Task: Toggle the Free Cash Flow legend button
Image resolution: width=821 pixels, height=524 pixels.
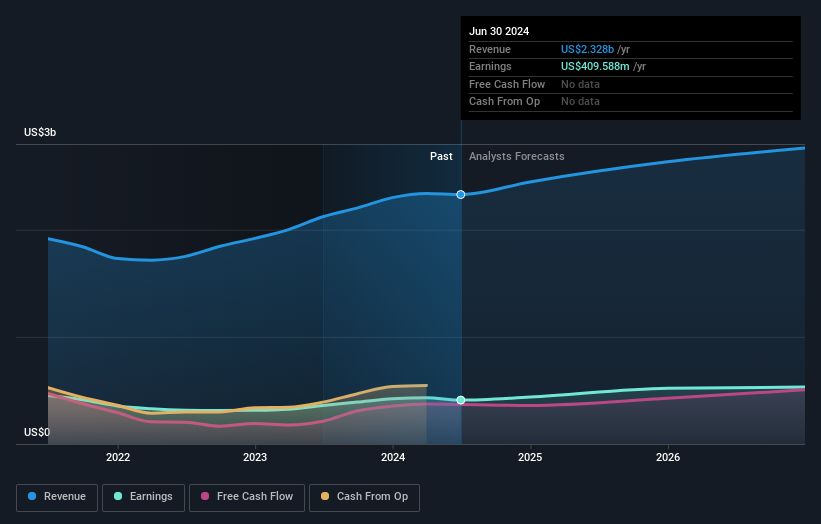Action: (247, 497)
